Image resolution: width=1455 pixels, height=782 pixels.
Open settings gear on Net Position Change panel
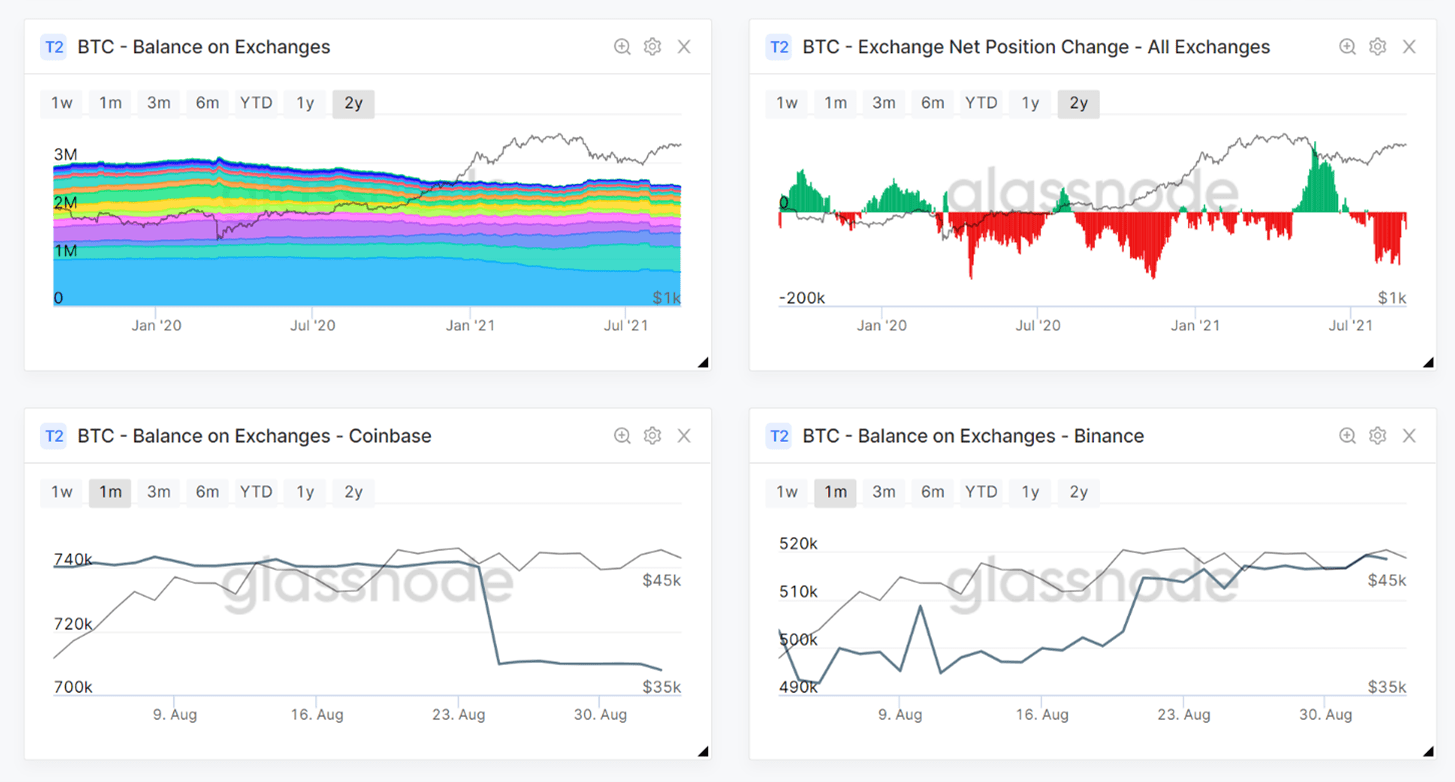[1378, 47]
